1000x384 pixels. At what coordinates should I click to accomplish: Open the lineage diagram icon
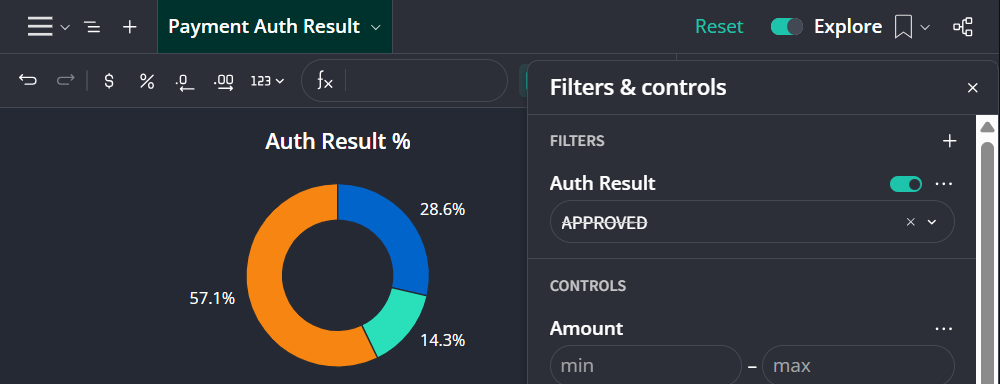click(962, 27)
